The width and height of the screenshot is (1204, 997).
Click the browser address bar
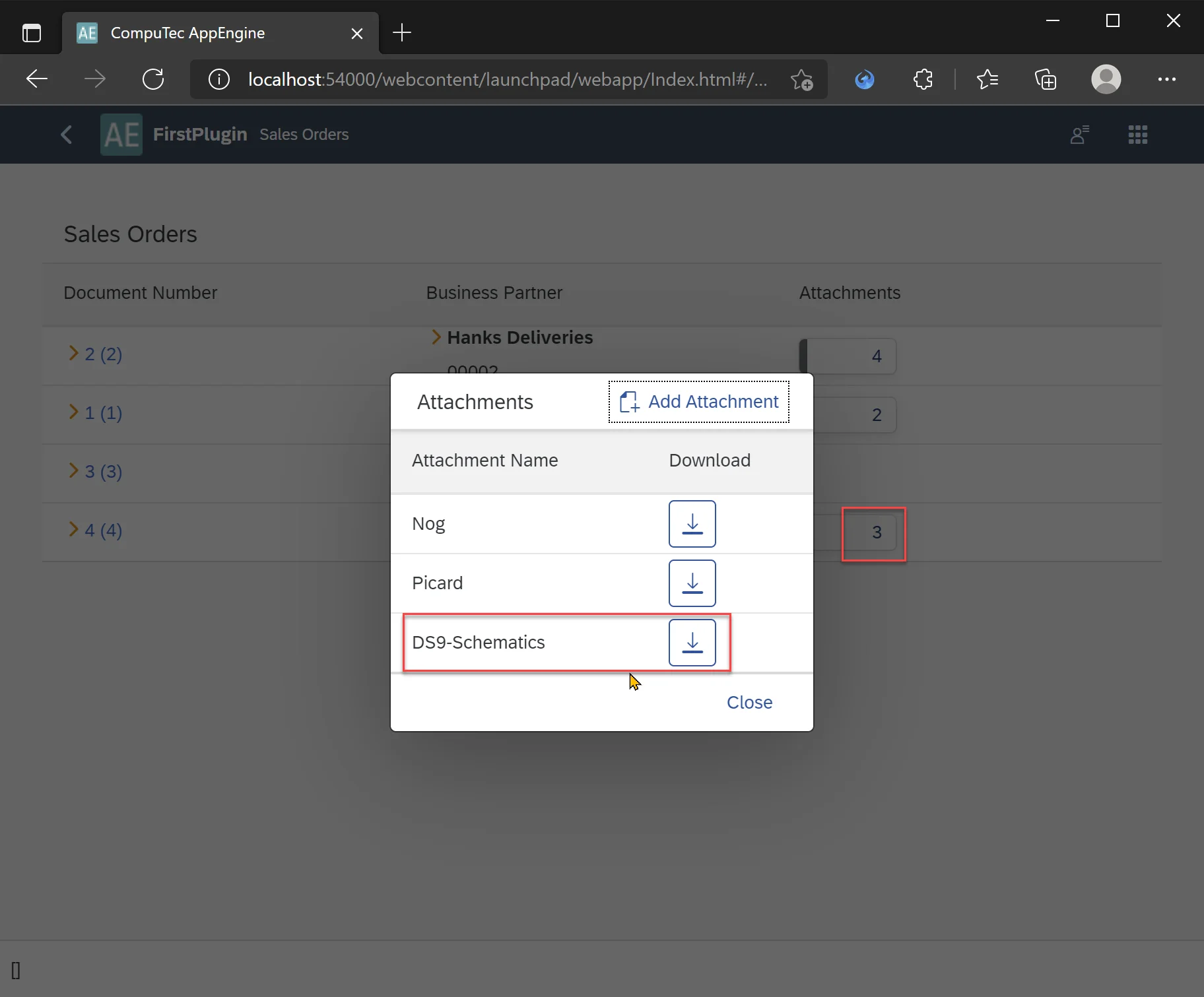pos(507,79)
